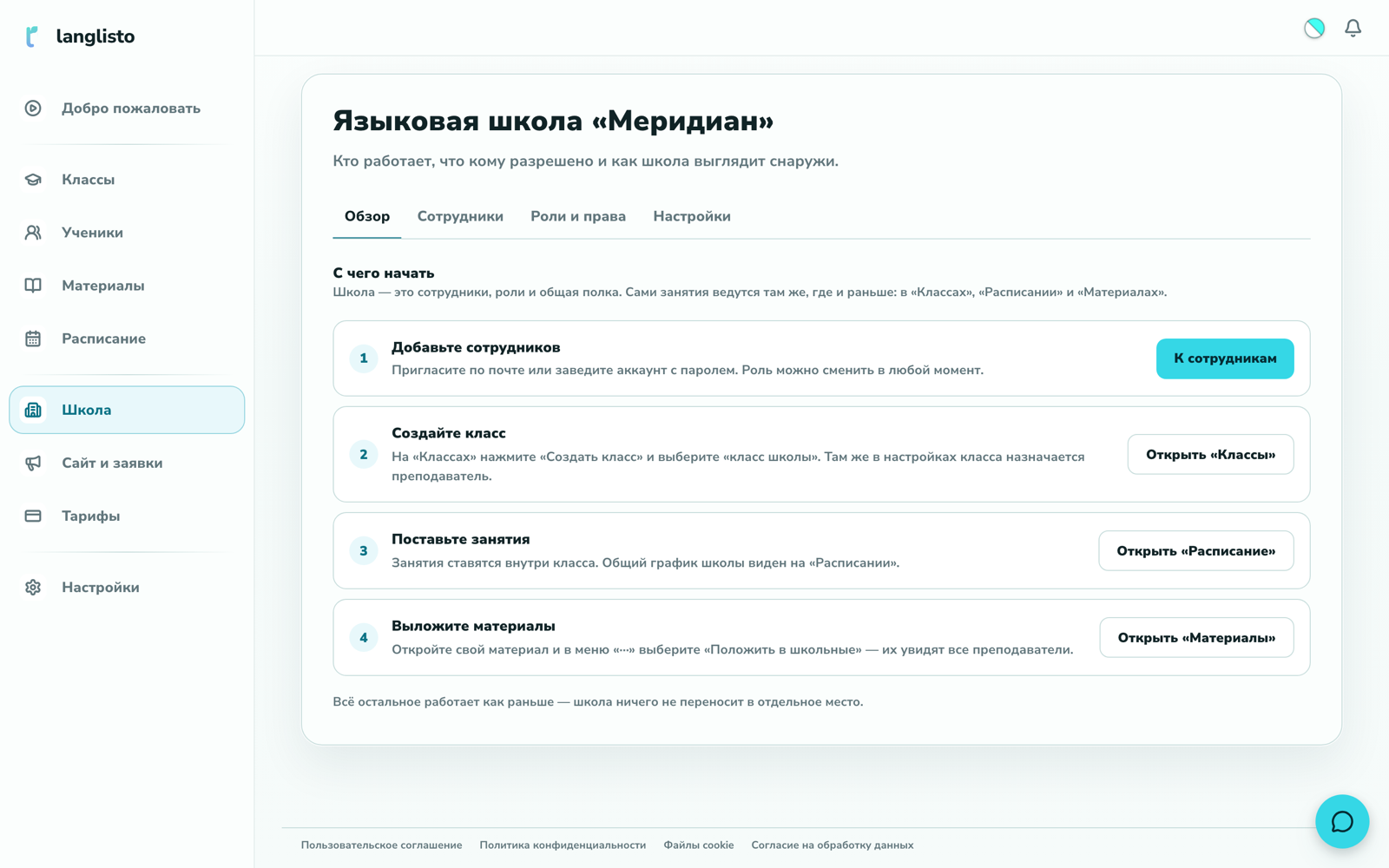1389x868 pixels.
Task: Click the round user avatar icon
Action: 1314,29
